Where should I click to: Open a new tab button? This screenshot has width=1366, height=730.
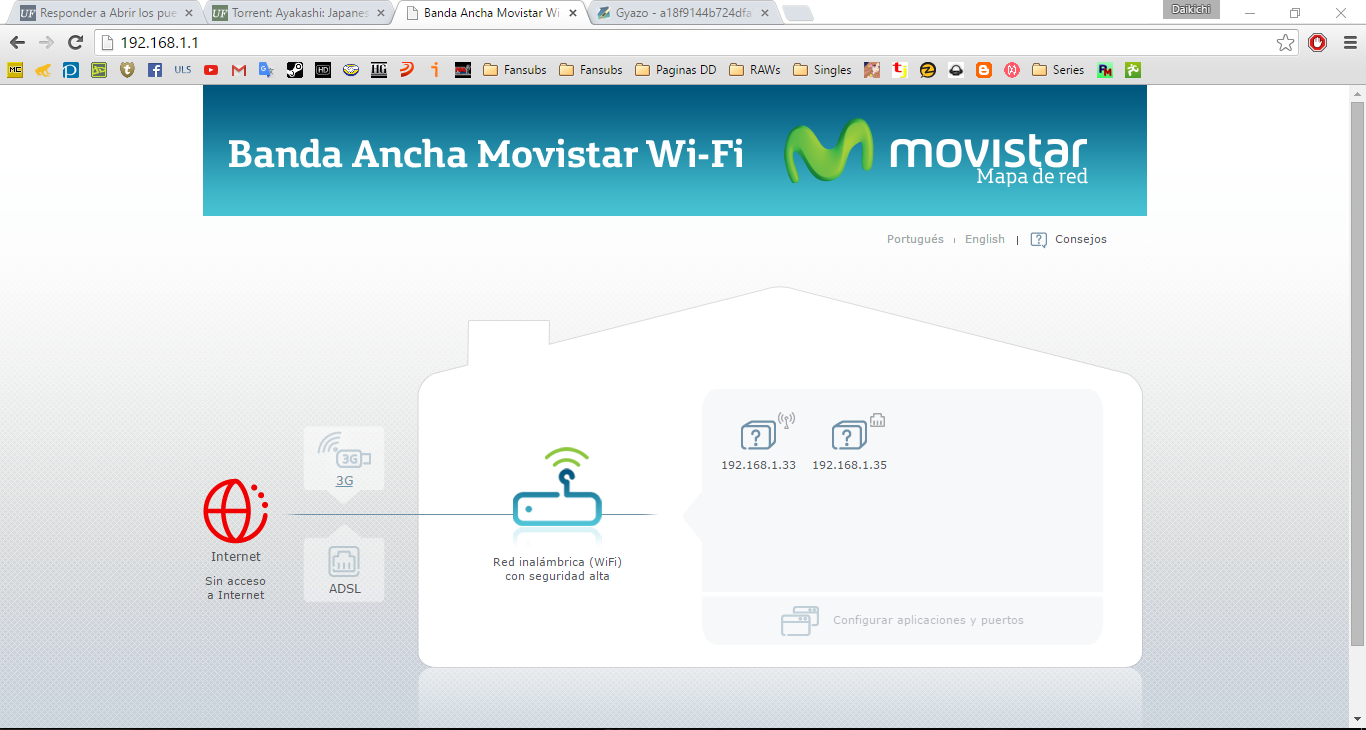tap(798, 14)
